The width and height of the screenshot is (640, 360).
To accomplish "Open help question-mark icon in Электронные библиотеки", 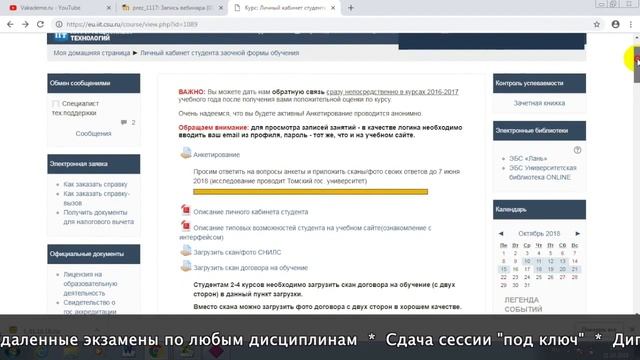I will click(578, 150).
